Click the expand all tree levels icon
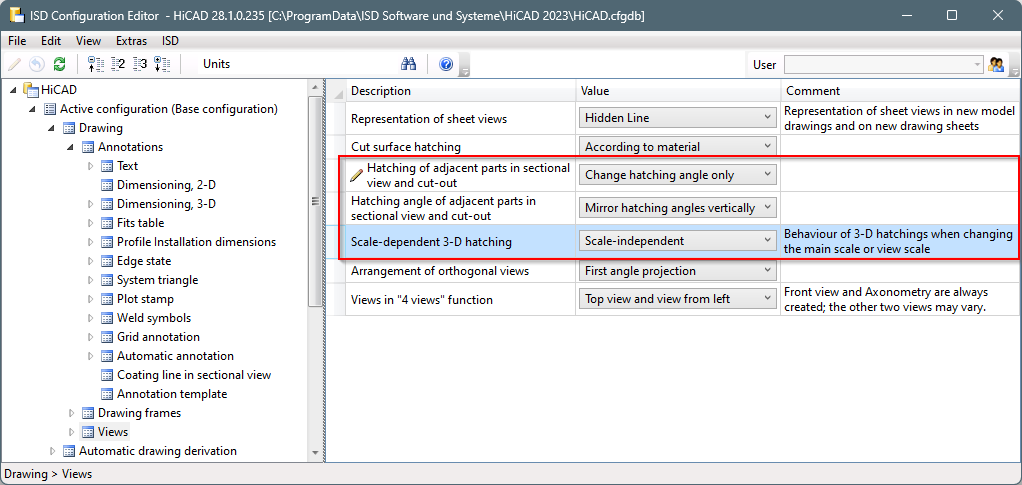 [x=162, y=64]
